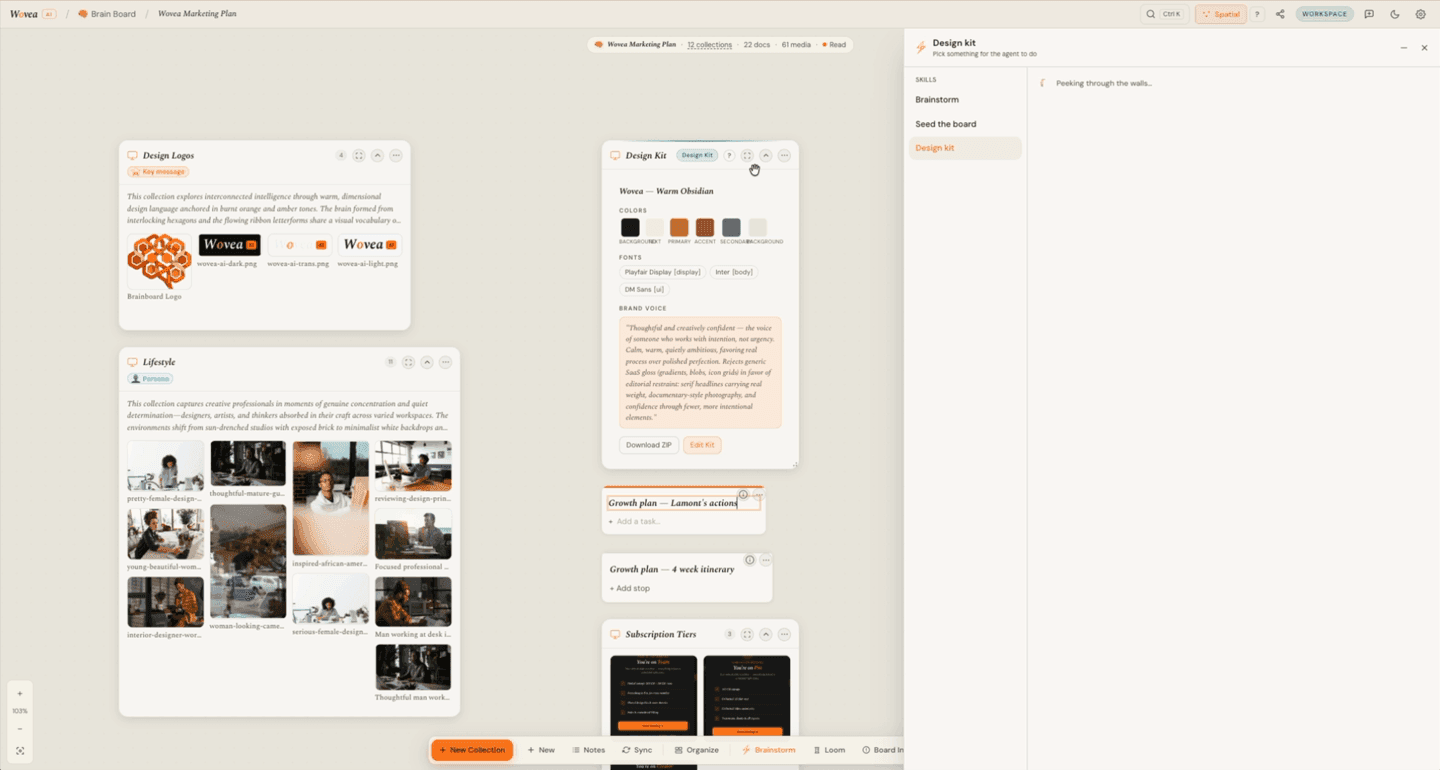Expand the Design Kit card to fullscreen
Screen dimensions: 1440x770
point(747,156)
